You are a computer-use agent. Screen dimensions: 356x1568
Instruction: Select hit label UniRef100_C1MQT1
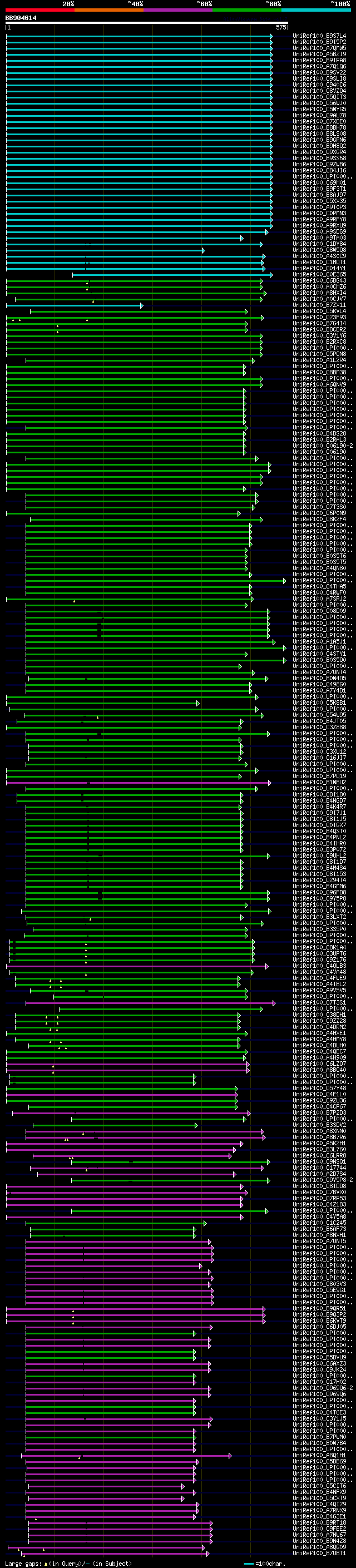(x=319, y=263)
